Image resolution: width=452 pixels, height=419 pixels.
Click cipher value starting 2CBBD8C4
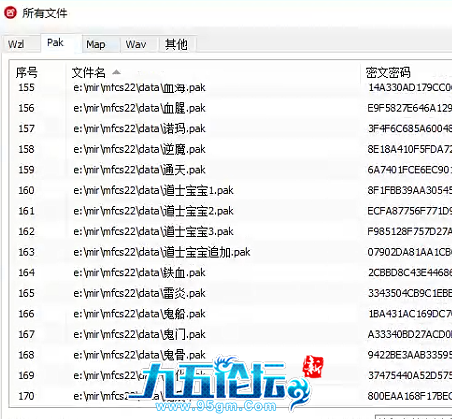[410, 273]
